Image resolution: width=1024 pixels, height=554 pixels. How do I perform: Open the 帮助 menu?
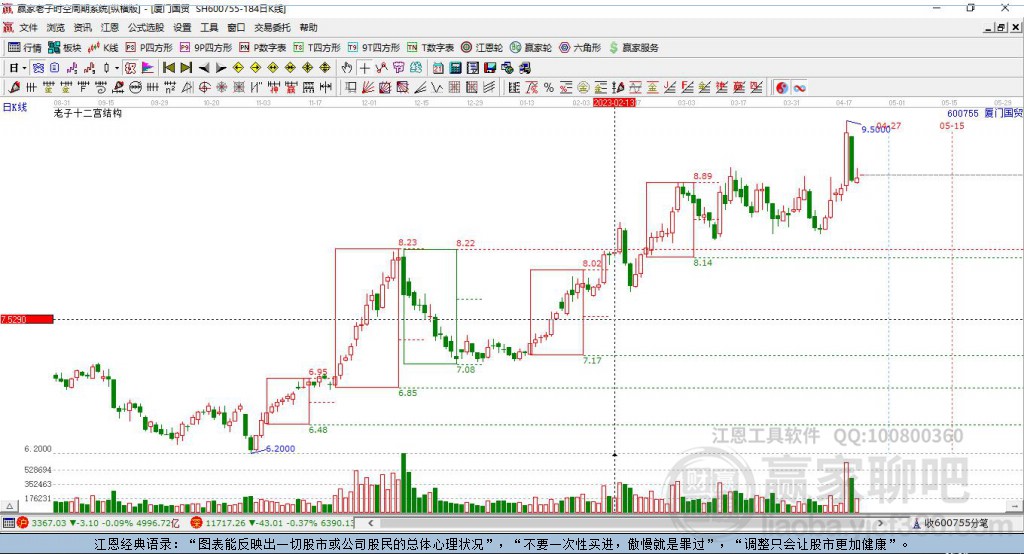(x=308, y=27)
